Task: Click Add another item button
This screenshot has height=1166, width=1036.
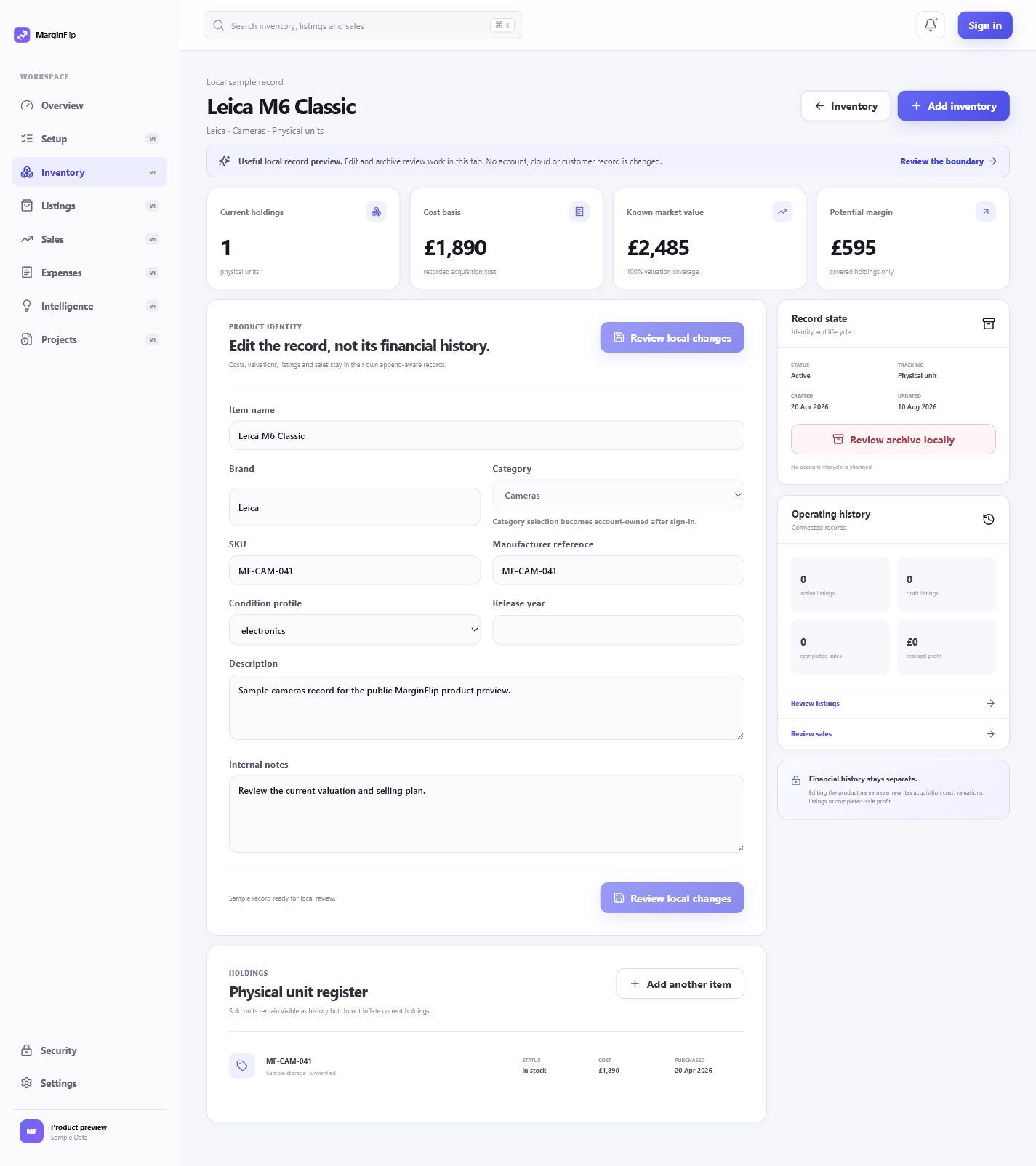Action: click(x=680, y=984)
